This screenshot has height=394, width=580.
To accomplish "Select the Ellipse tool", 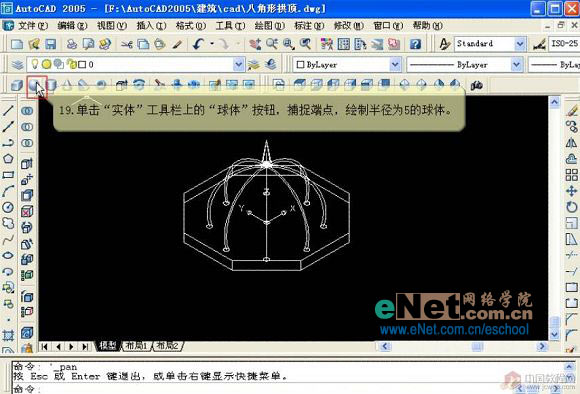I will [8, 256].
